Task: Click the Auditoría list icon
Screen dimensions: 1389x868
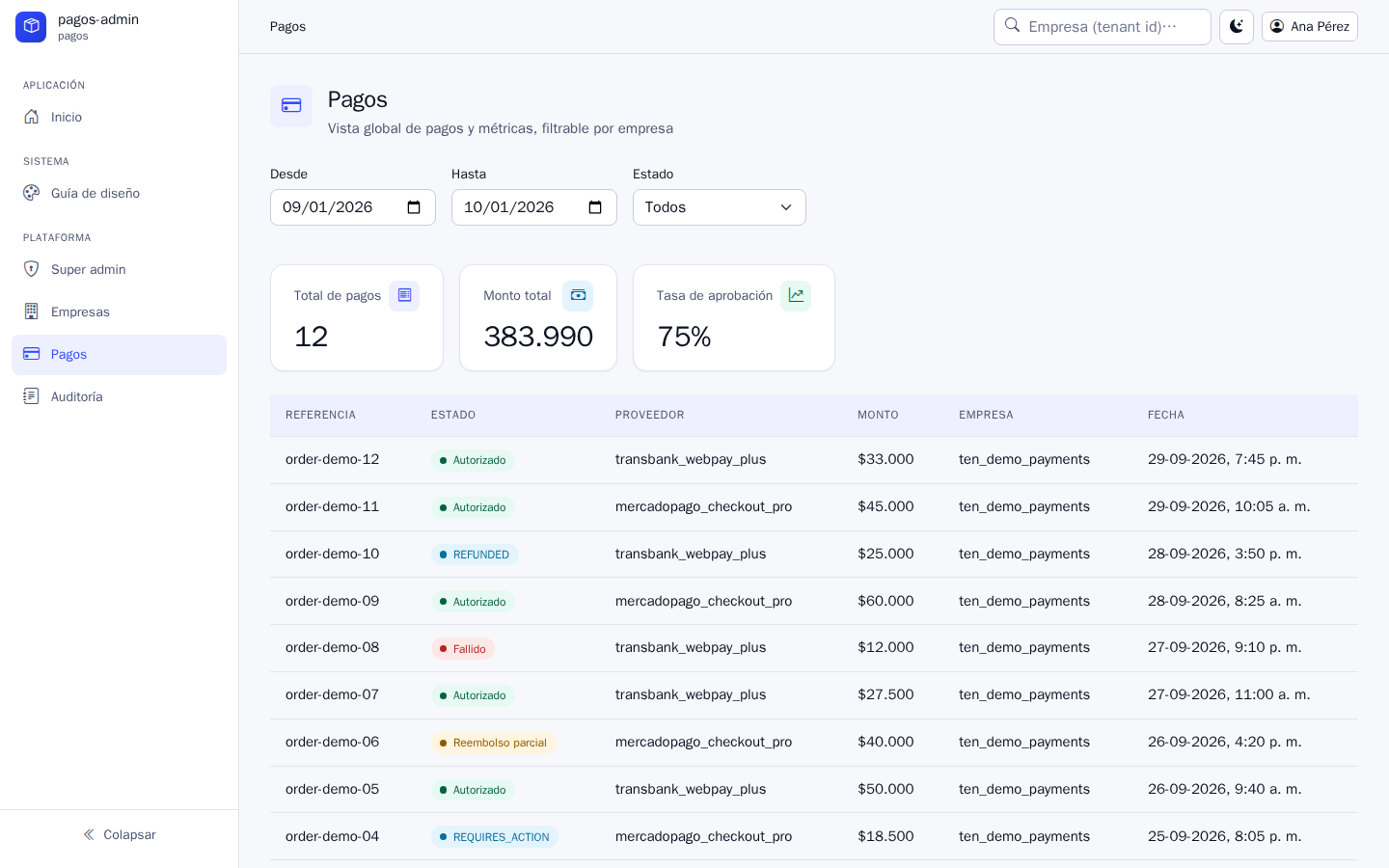Action: [x=32, y=396]
